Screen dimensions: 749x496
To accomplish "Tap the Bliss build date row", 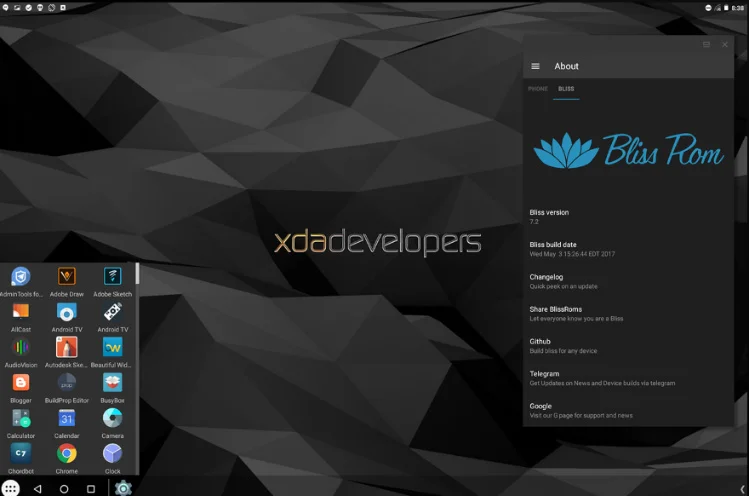I will click(x=628, y=249).
